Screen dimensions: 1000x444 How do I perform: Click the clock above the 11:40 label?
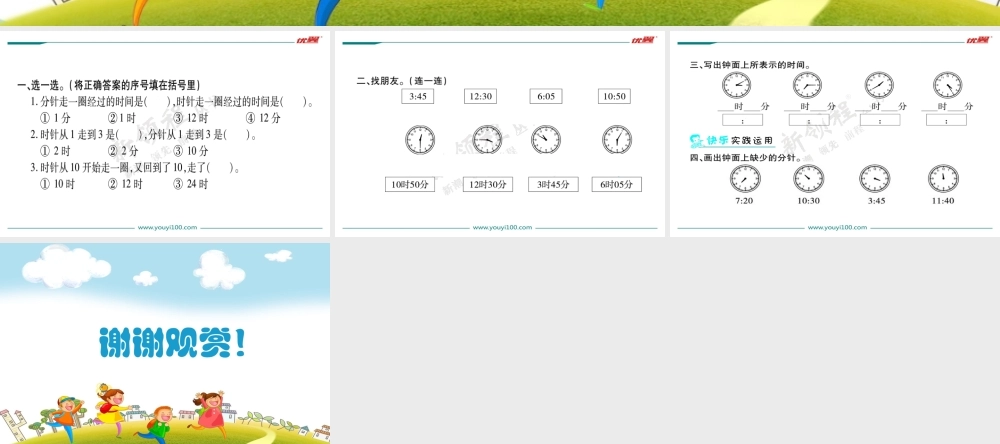click(942, 178)
